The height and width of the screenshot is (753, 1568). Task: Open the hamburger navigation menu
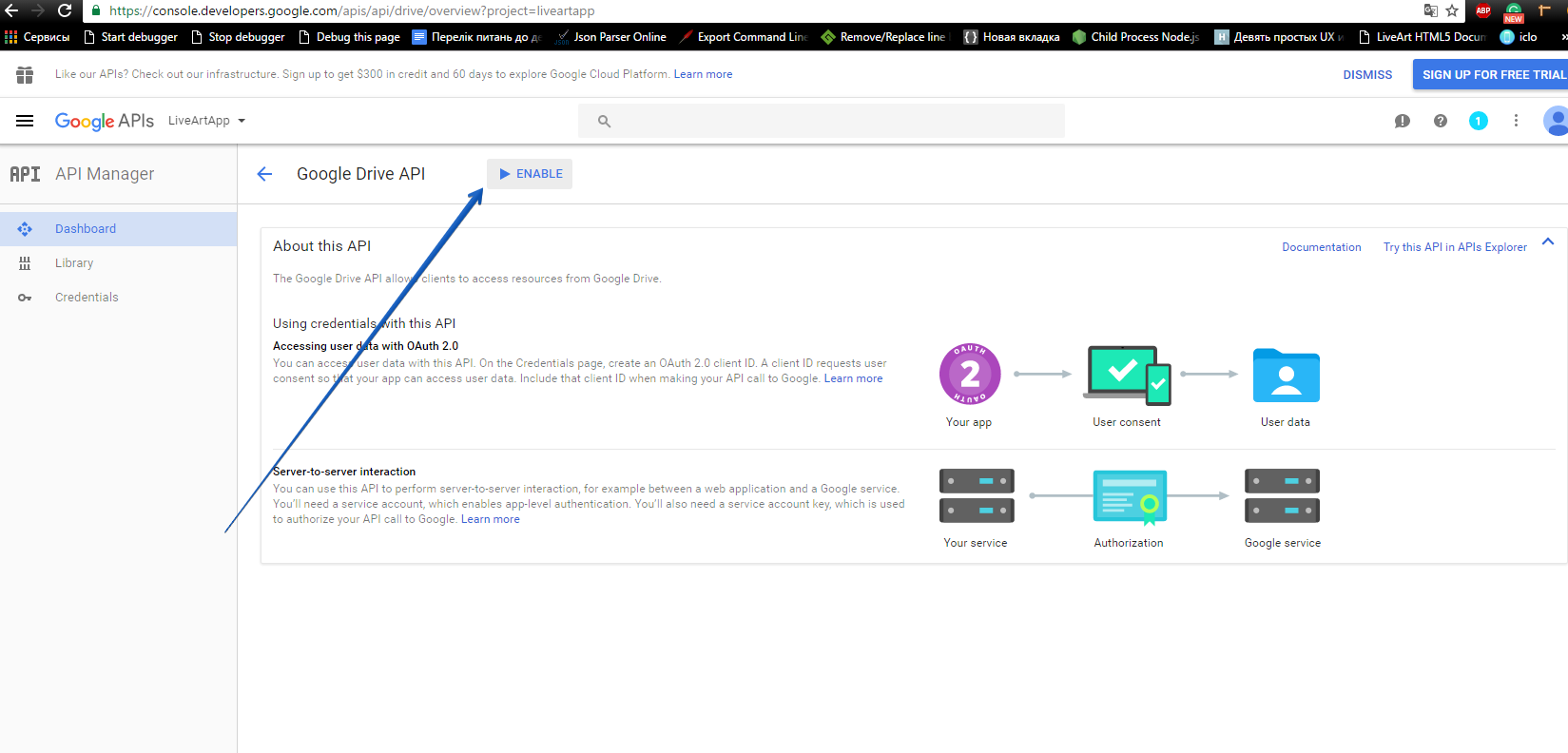[x=25, y=121]
